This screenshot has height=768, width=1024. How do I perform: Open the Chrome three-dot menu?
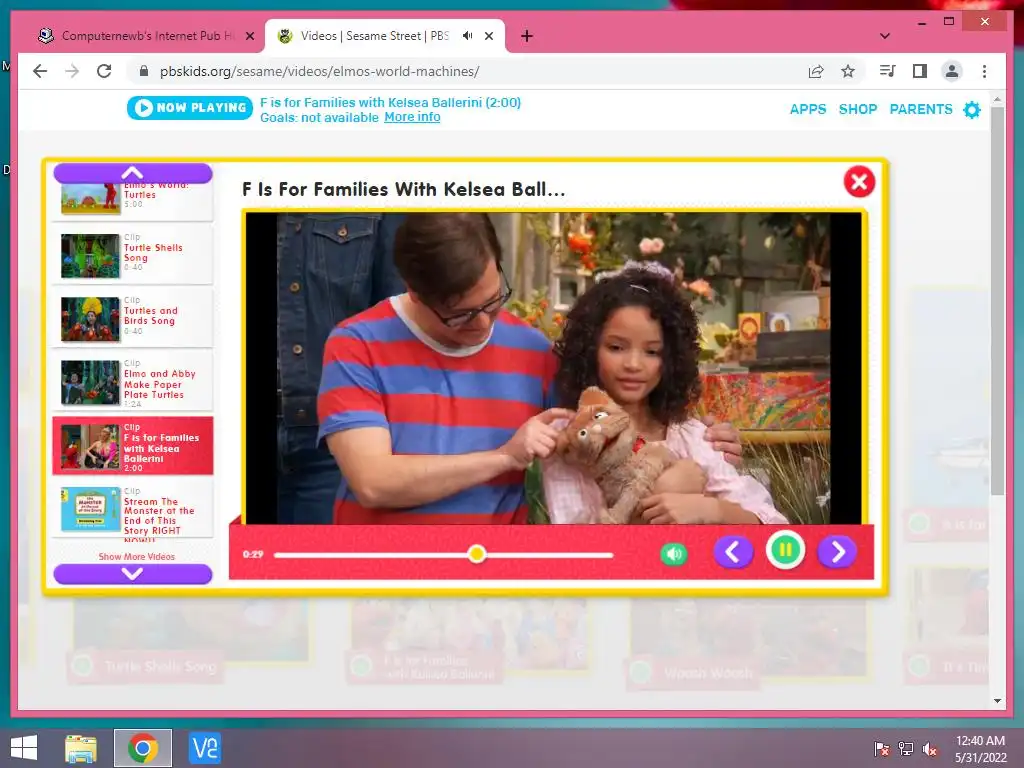click(984, 71)
